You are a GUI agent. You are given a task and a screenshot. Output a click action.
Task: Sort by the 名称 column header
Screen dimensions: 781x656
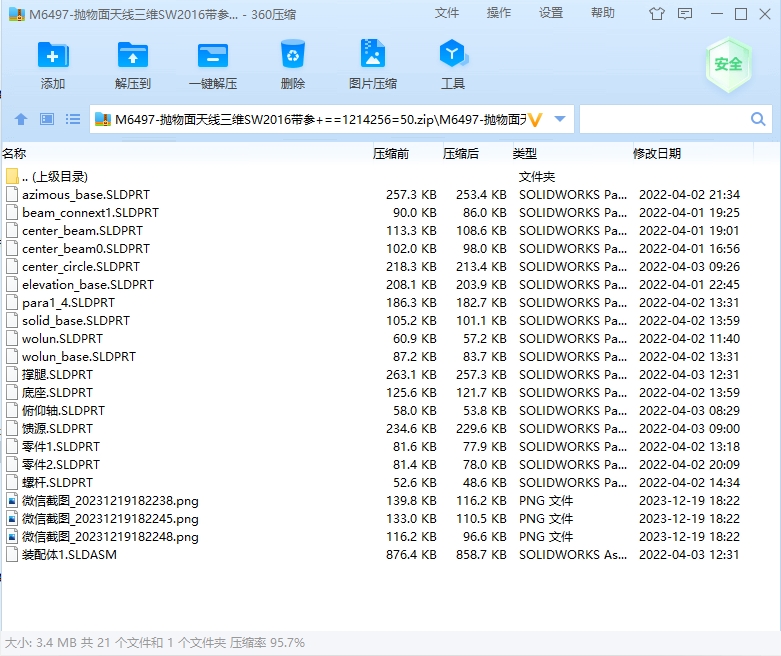coord(14,153)
